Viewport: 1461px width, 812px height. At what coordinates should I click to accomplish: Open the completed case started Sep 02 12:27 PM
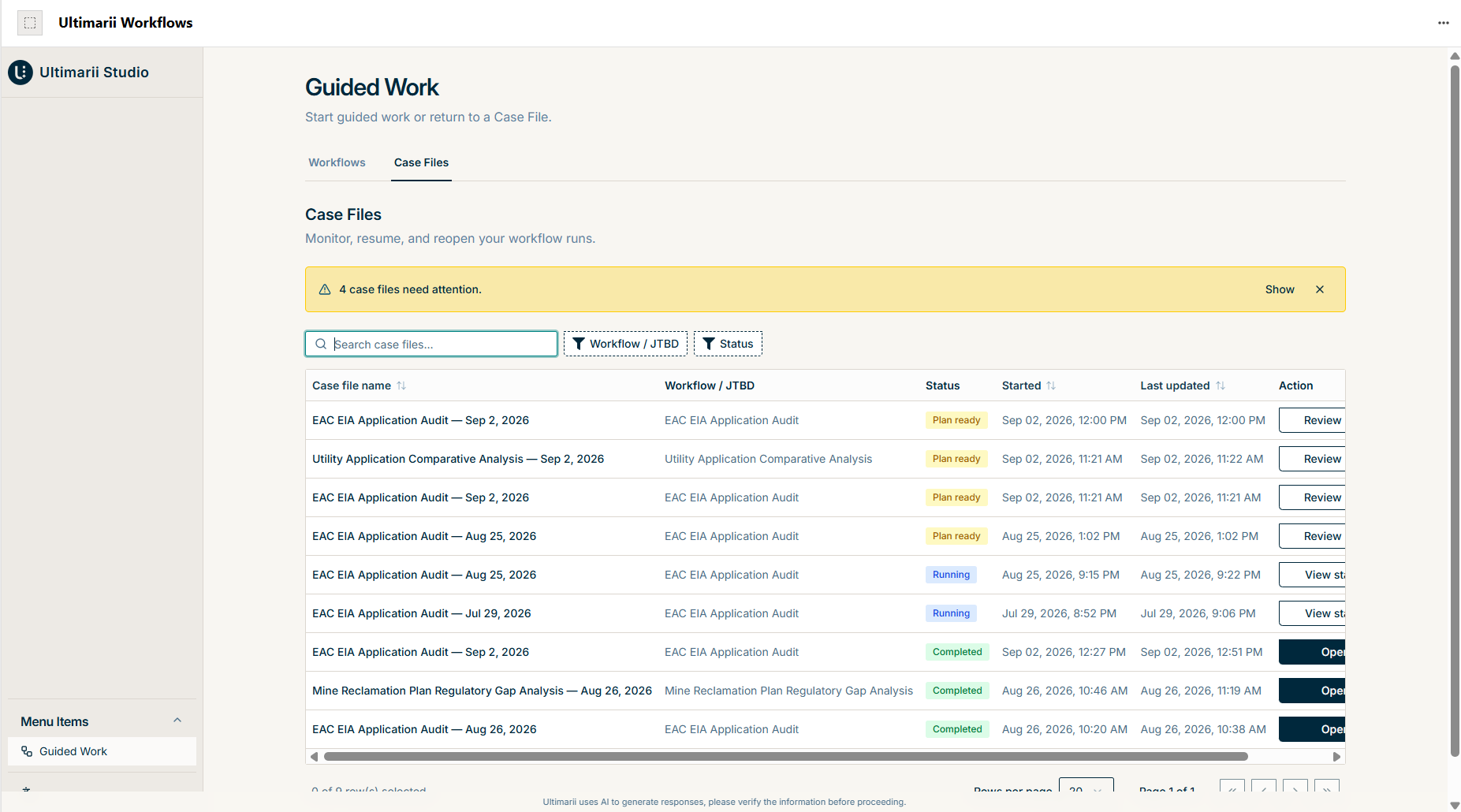click(x=1312, y=652)
